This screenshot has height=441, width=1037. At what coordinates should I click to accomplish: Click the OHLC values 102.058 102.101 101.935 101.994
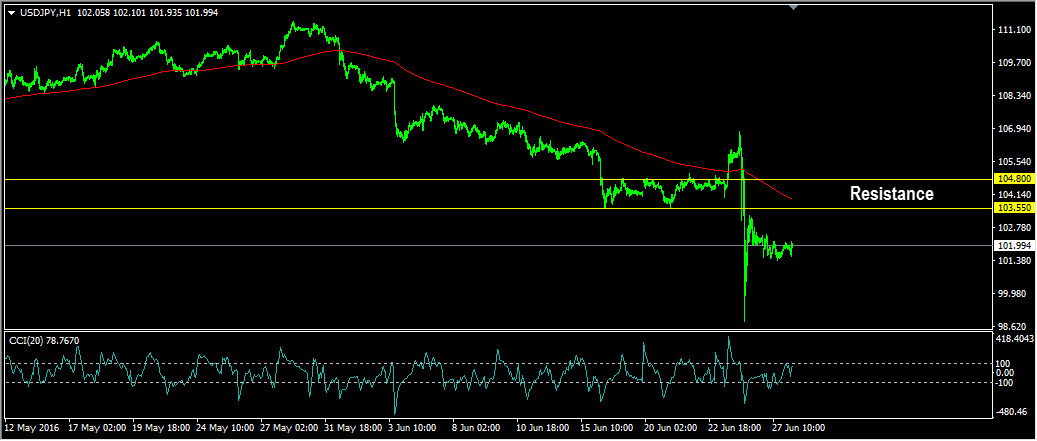[147, 13]
